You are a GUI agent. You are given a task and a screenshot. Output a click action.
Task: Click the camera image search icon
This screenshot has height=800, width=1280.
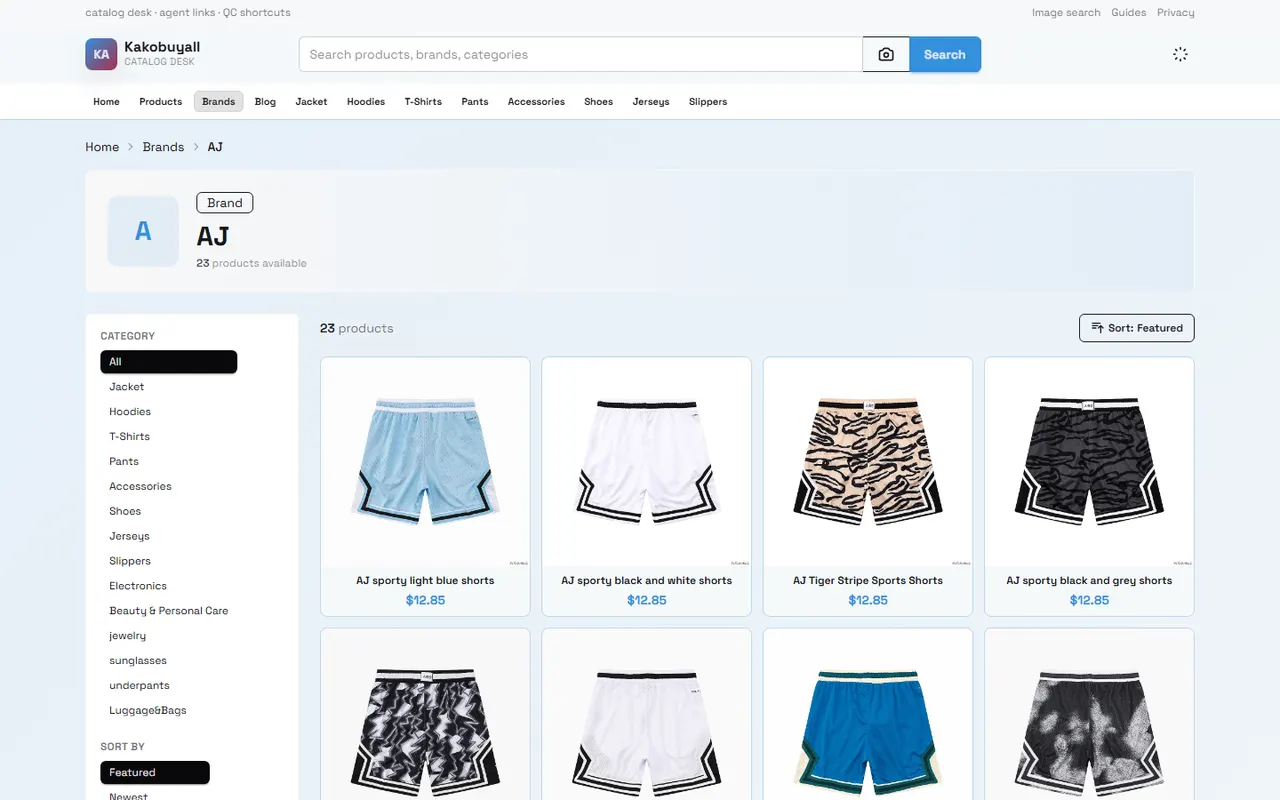click(886, 55)
